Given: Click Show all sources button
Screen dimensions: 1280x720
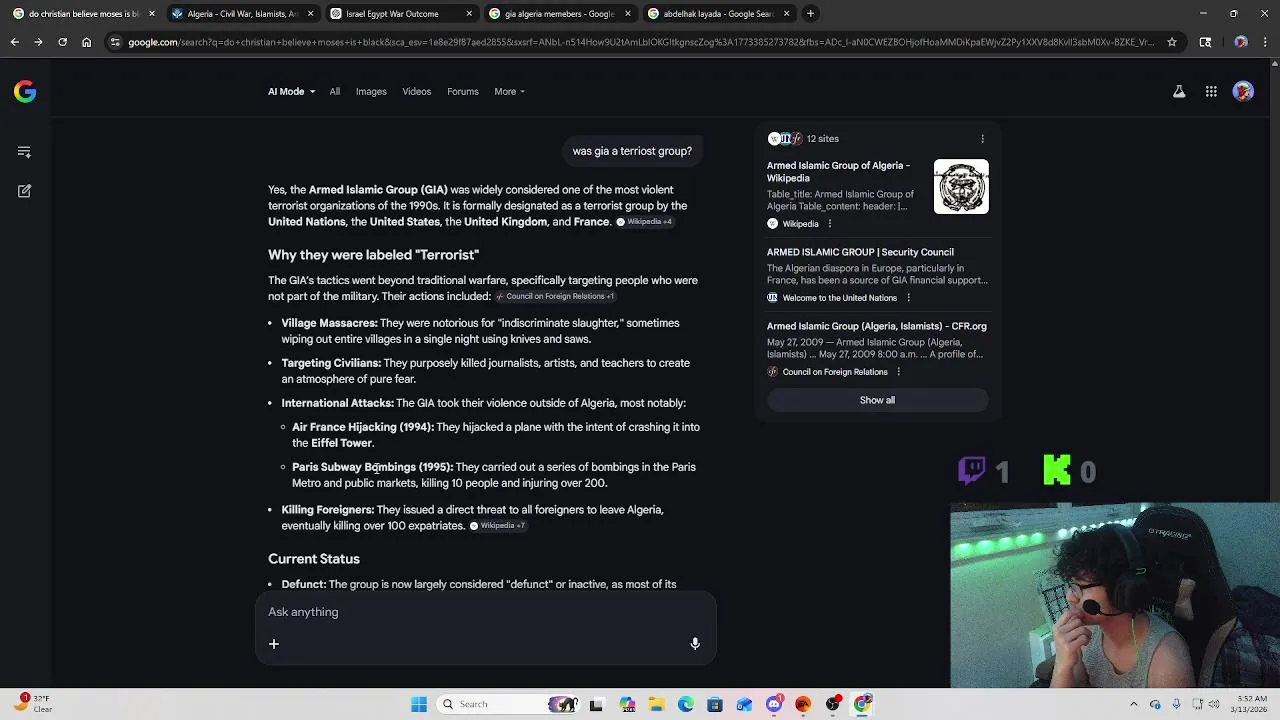Looking at the screenshot, I should click(x=877, y=400).
